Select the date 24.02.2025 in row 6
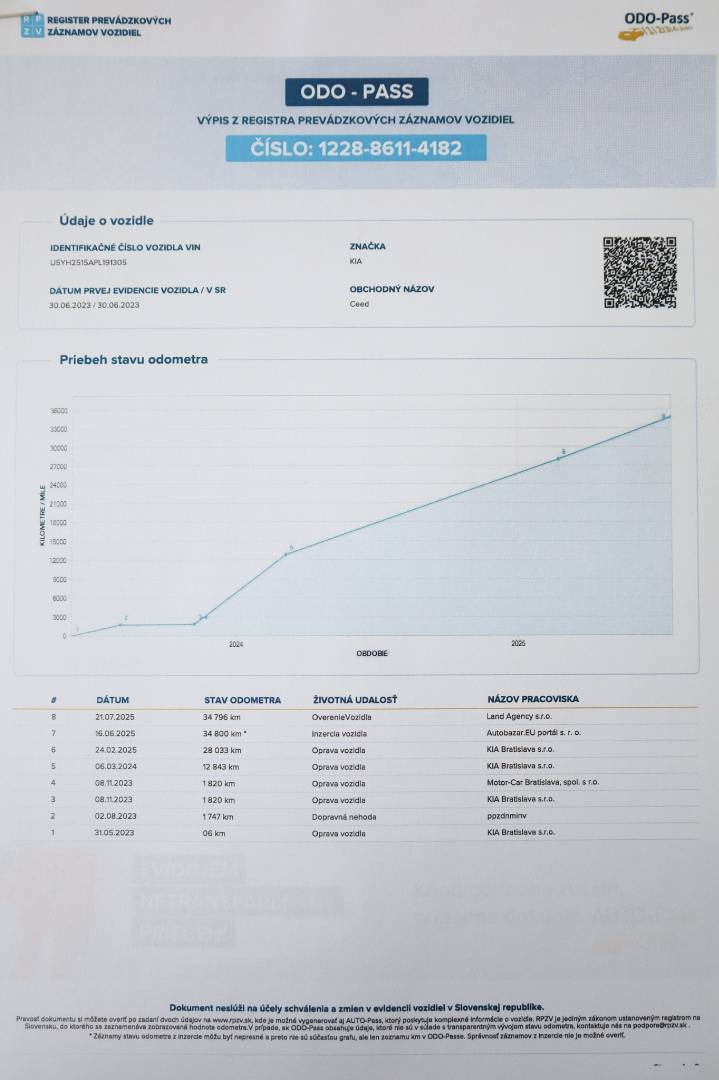 116,750
